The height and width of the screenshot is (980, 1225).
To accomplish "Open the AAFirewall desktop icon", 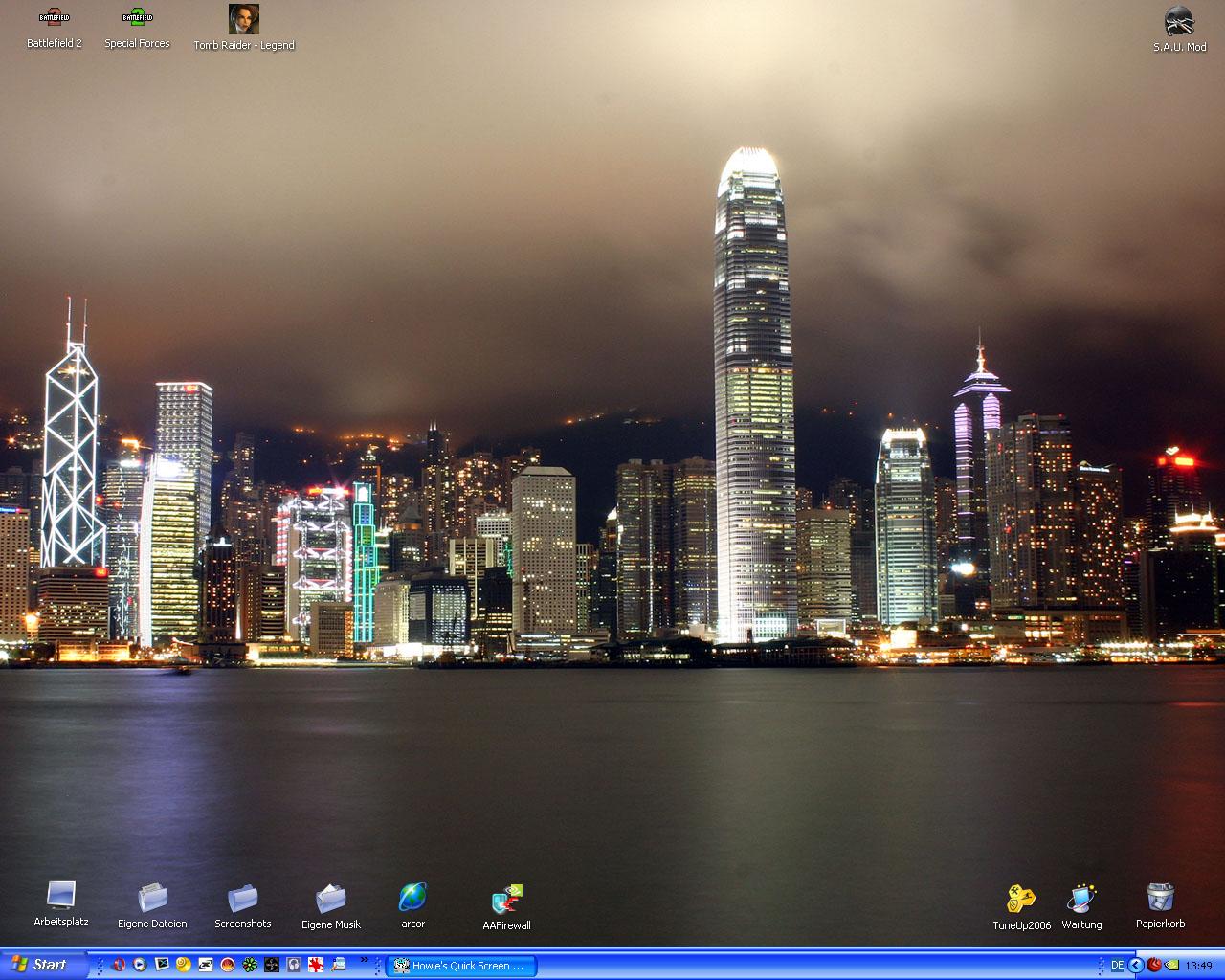I will point(506,907).
